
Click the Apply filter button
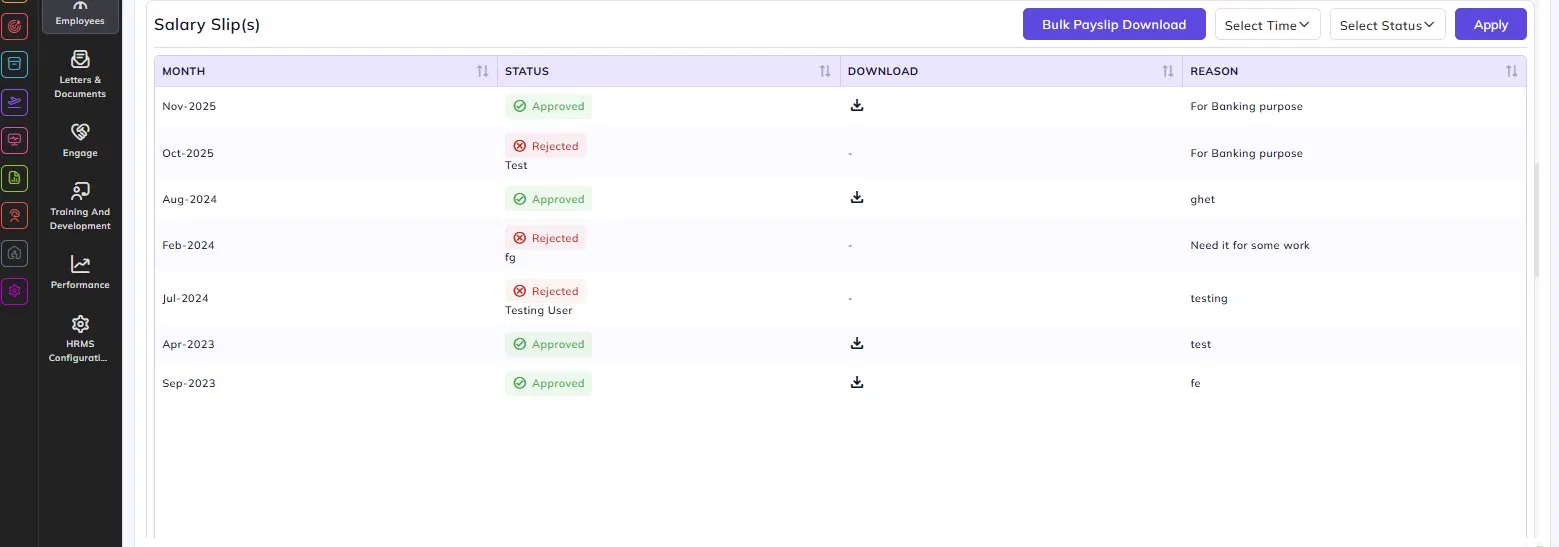tap(1491, 25)
